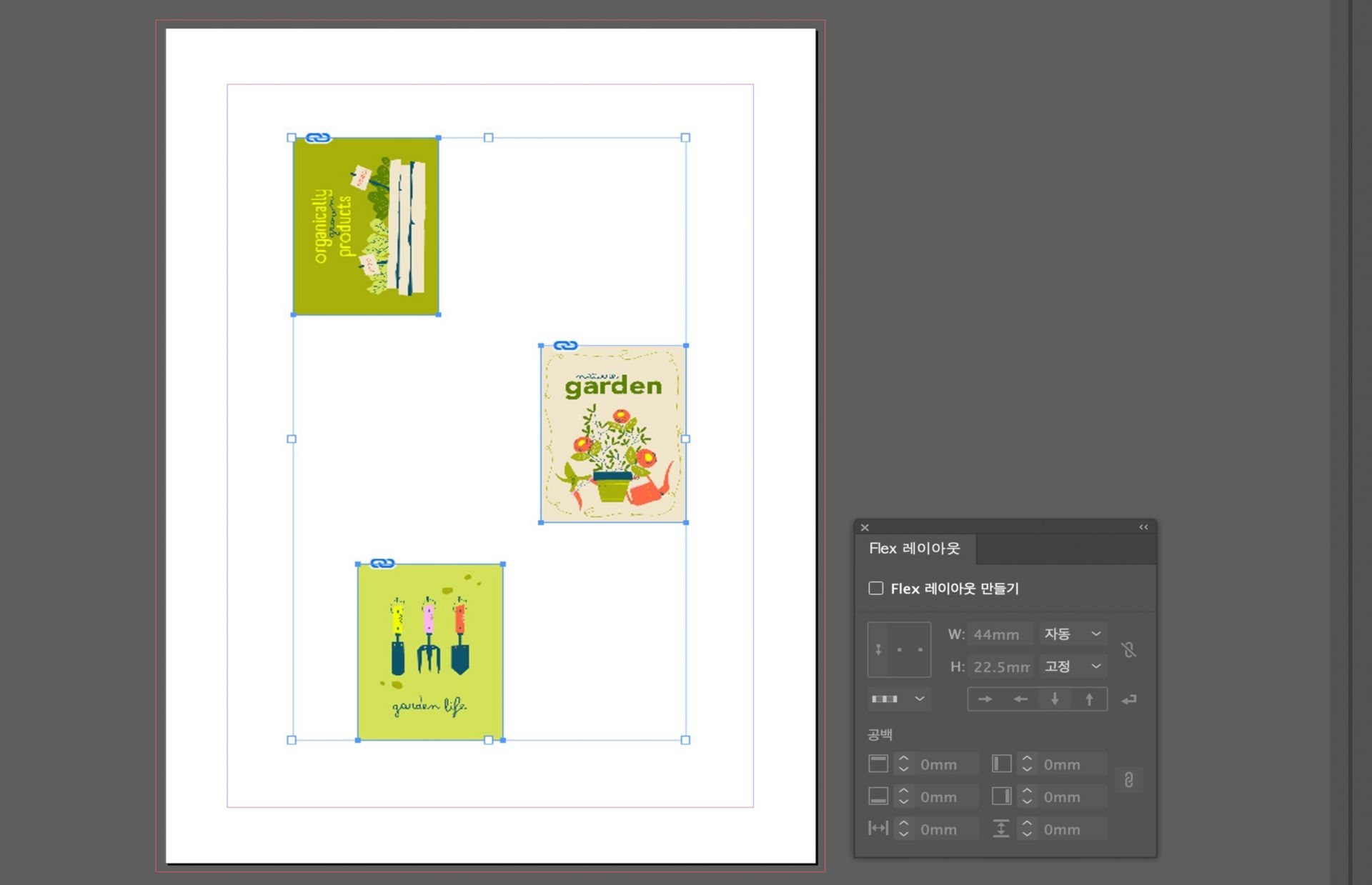Click the top padding stepper arrows
This screenshot has width=1372, height=885.
903,764
